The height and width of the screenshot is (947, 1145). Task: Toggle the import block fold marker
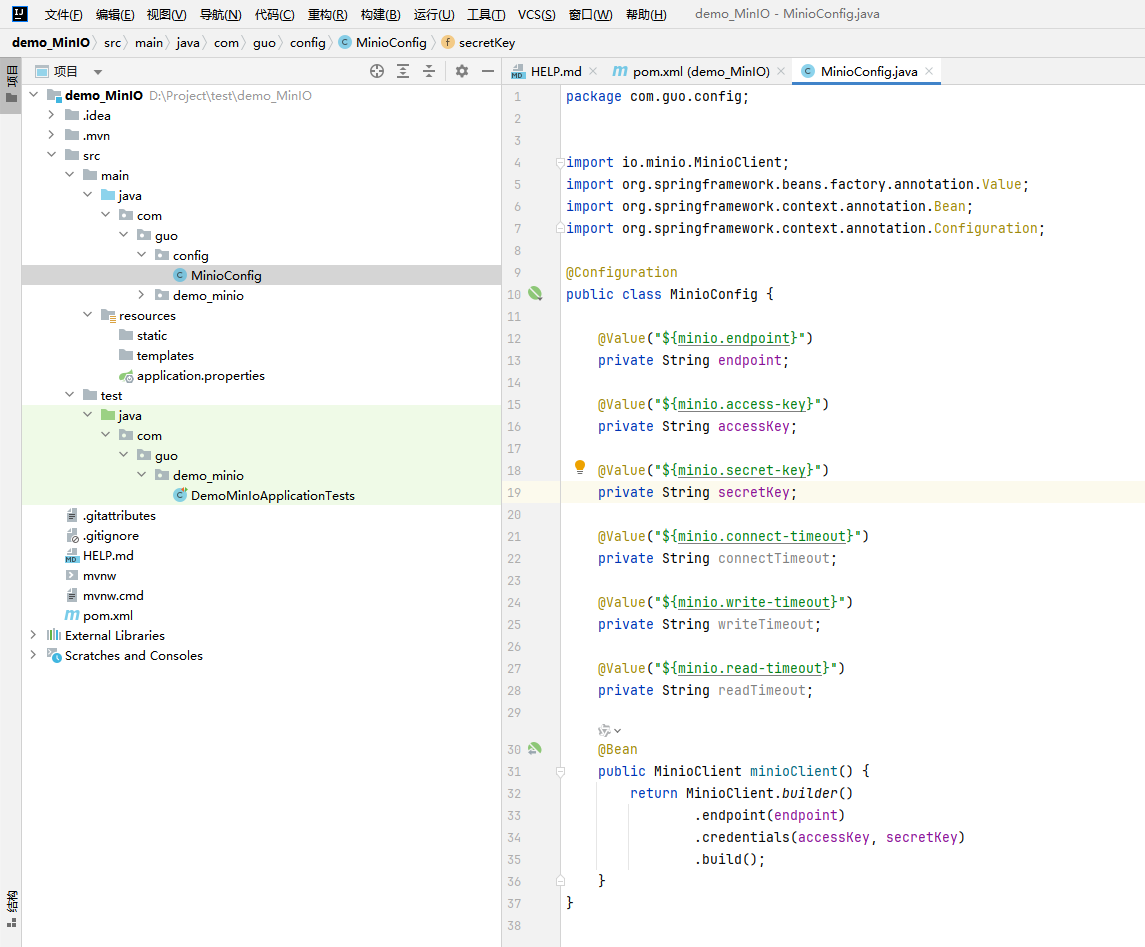(x=560, y=162)
